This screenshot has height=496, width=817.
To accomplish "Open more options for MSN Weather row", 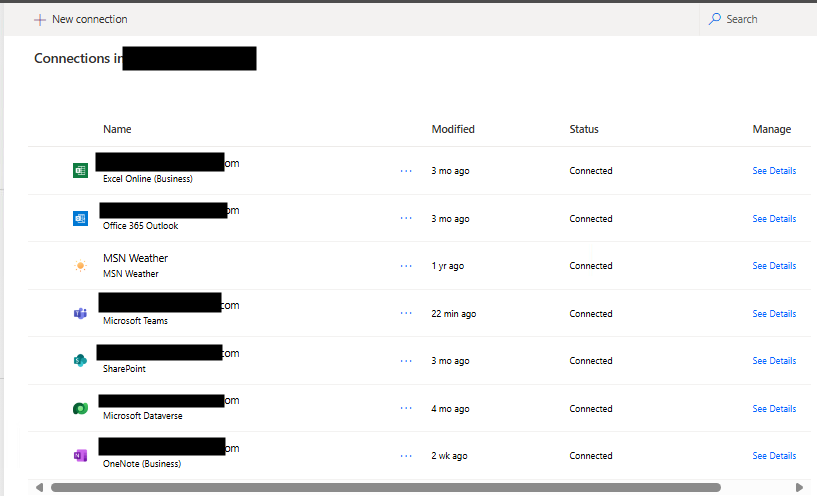I will 406,266.
